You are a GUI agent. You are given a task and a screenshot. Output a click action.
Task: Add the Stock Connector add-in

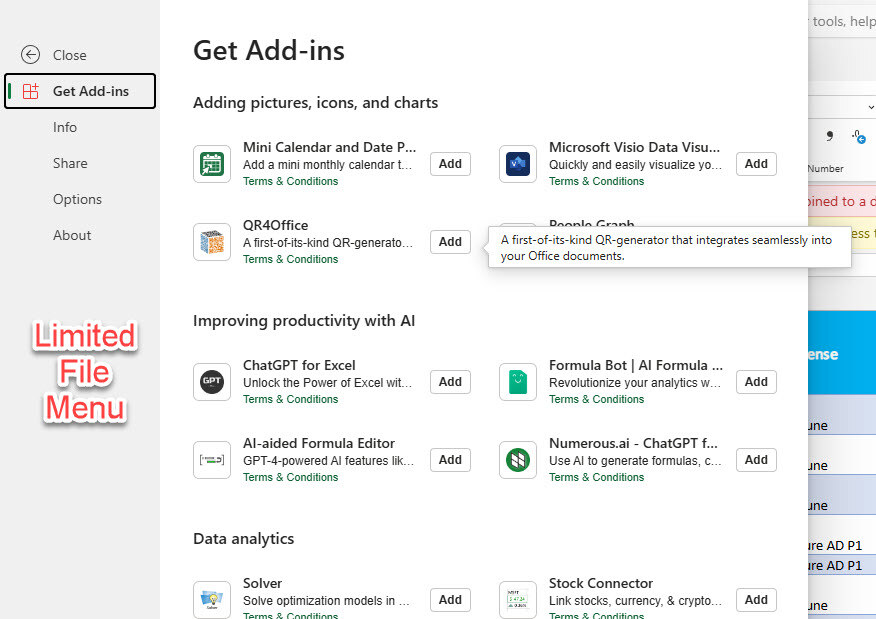click(x=756, y=599)
